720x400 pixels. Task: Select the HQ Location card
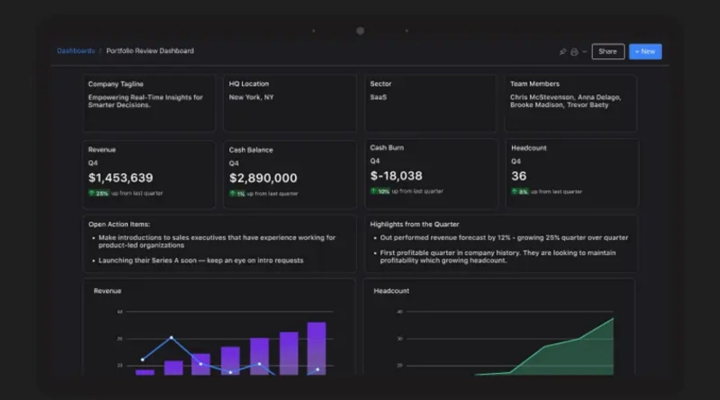290,103
